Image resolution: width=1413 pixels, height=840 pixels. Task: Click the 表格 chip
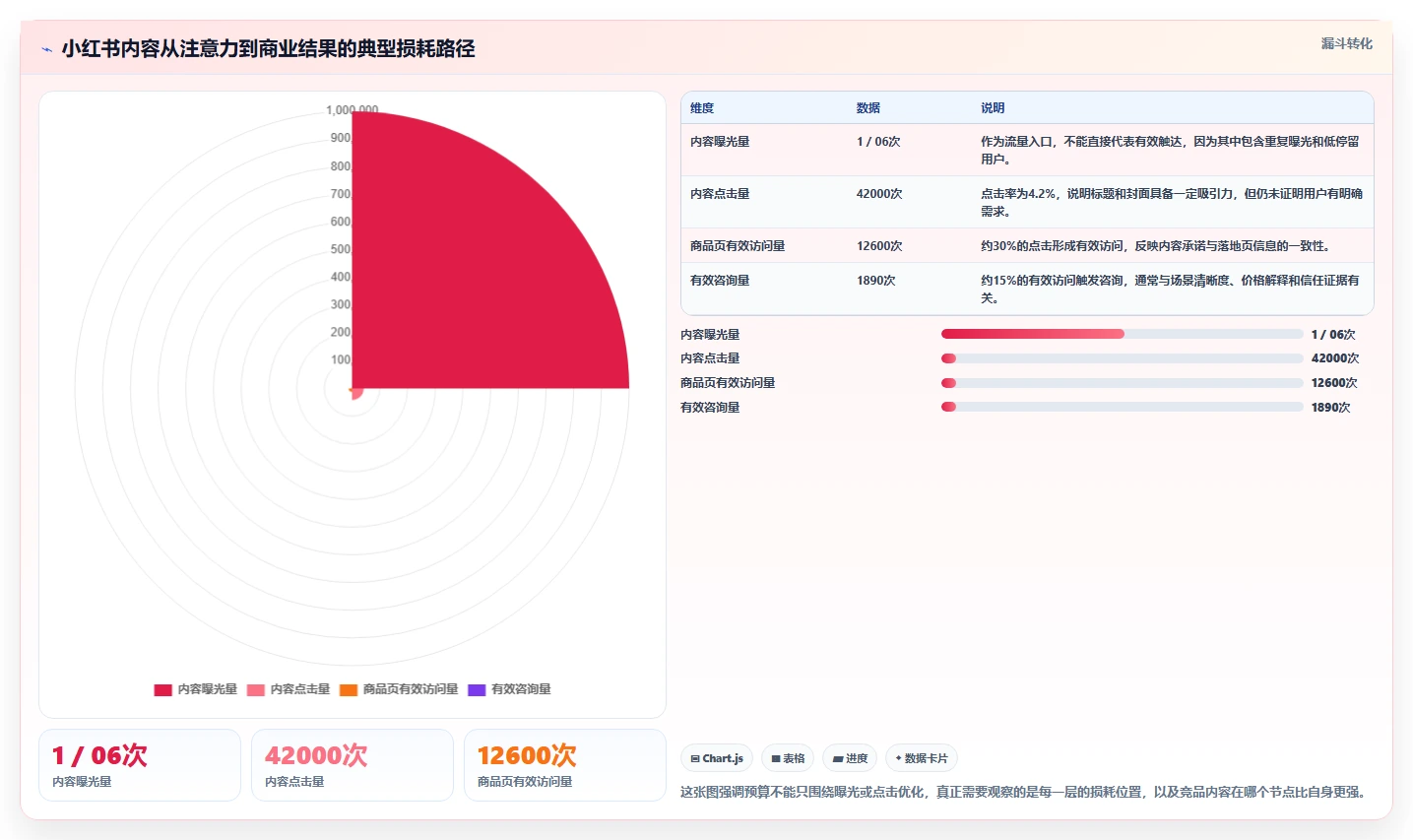788,758
